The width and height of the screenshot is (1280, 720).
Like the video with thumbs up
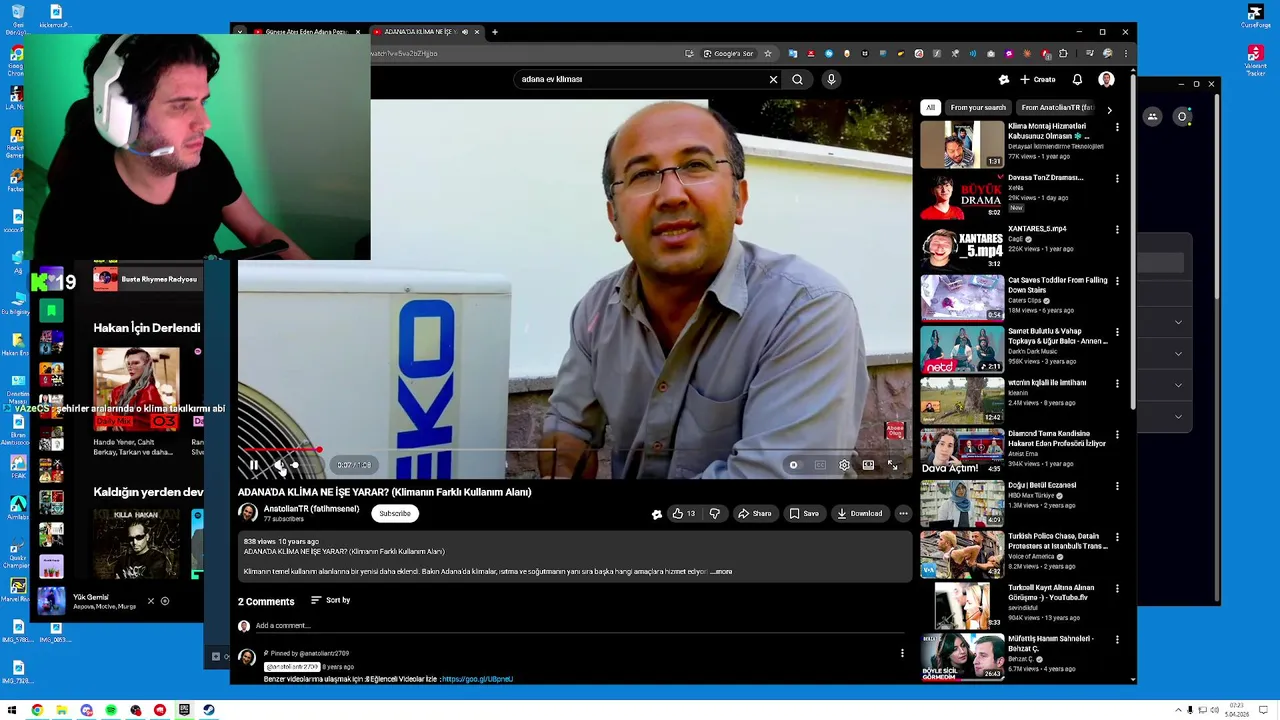coord(684,514)
